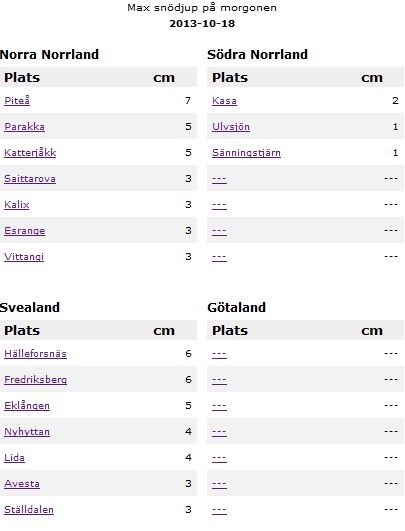Open the Parakka station link
Image resolution: width=405 pixels, height=531 pixels.
click(x=24, y=127)
